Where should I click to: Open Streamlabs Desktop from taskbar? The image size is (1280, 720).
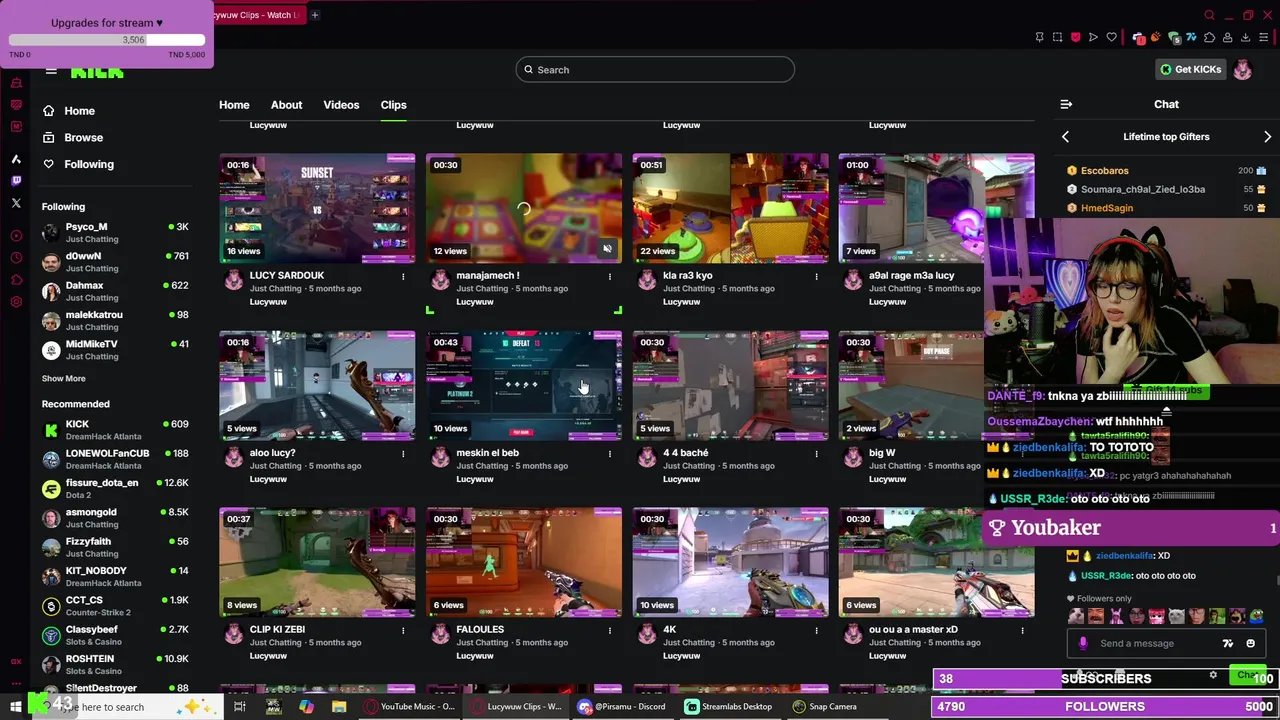click(x=728, y=706)
